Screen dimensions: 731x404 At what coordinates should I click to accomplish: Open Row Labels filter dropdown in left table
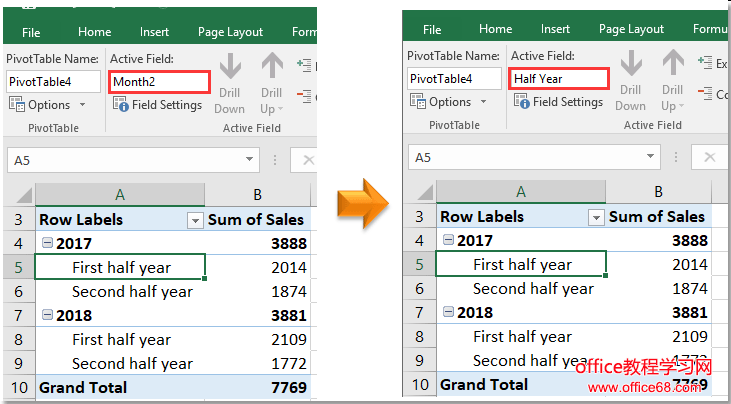click(195, 220)
